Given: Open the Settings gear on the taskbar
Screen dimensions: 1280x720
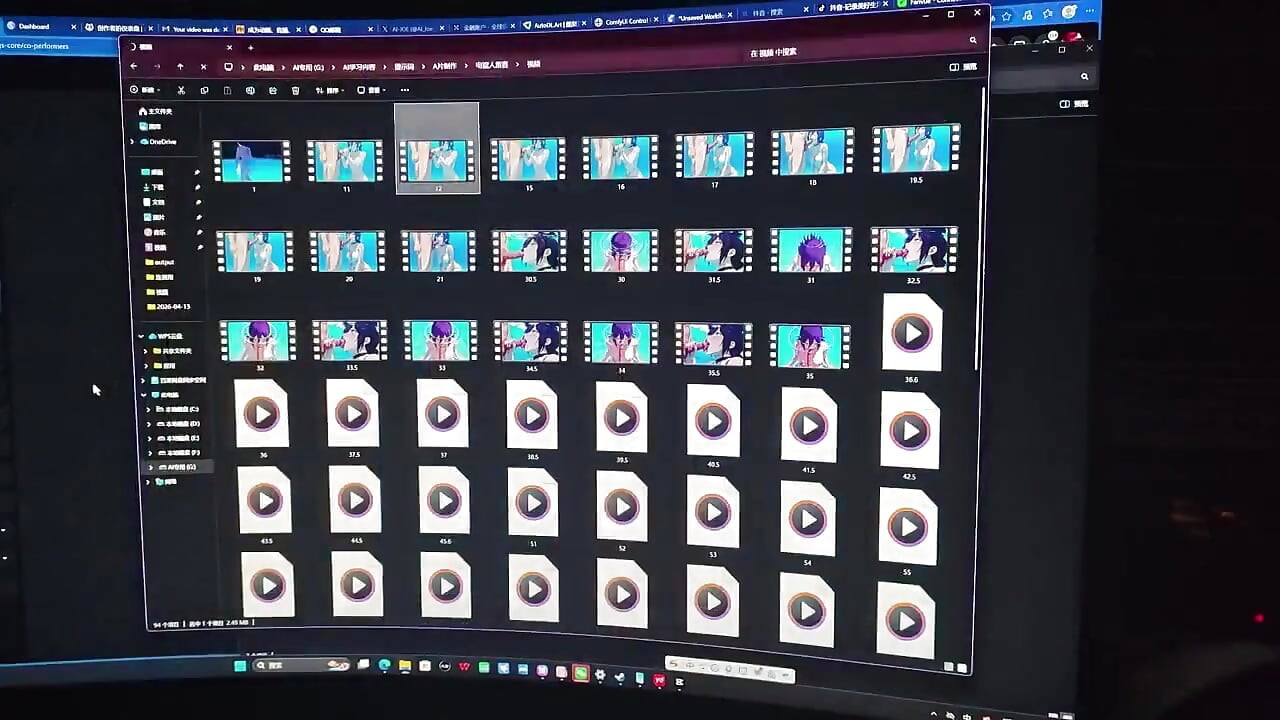Looking at the screenshot, I should (599, 675).
